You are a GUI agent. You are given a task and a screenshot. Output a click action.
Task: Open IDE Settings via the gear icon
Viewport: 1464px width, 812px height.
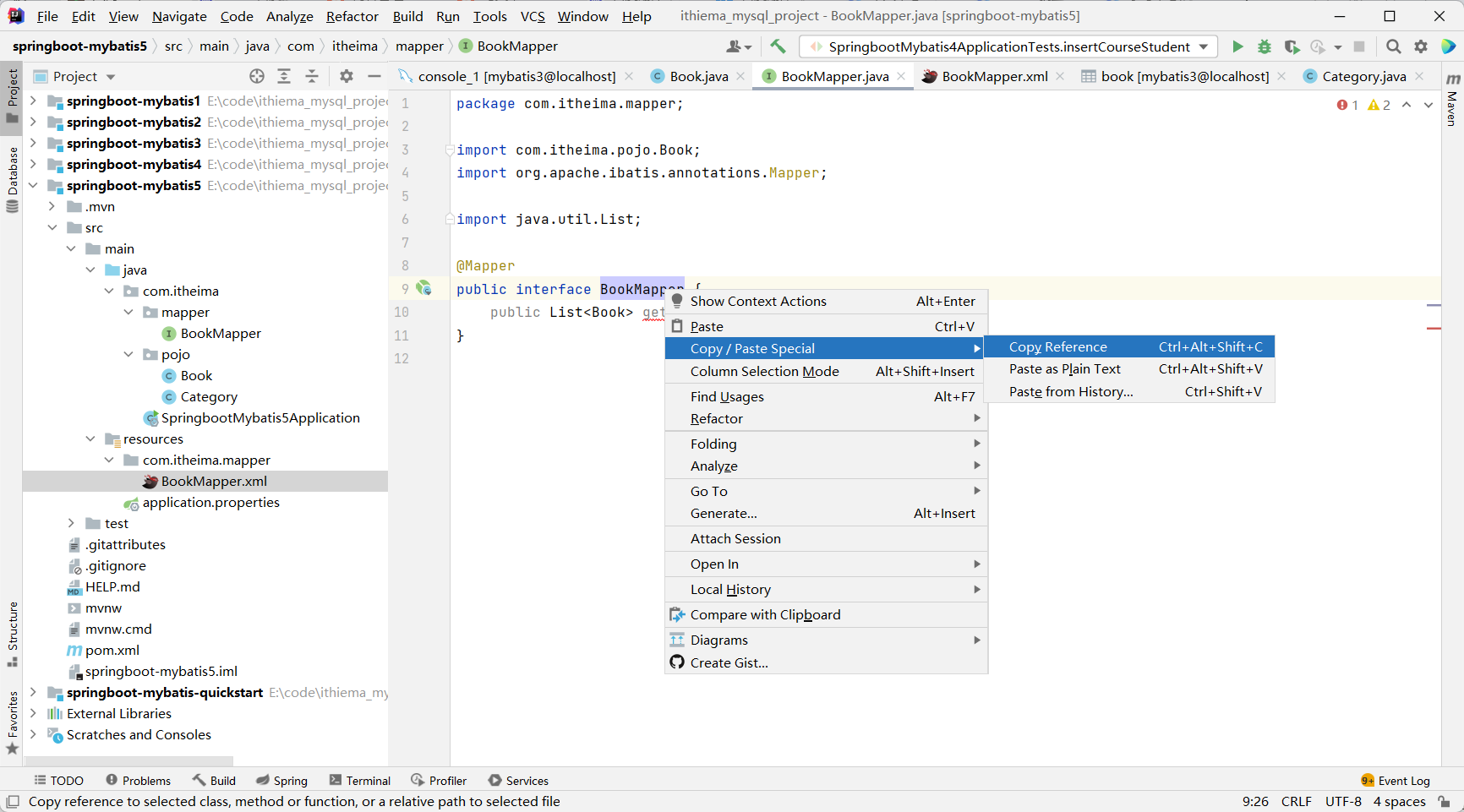(1421, 46)
